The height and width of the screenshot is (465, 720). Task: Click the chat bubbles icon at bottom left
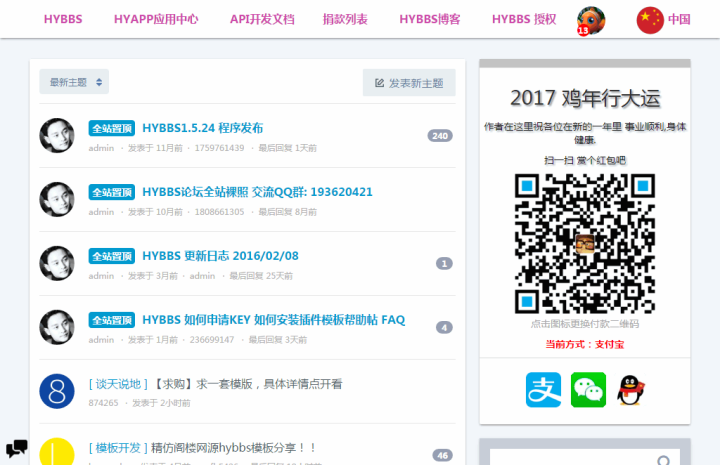pyautogui.click(x=17, y=448)
